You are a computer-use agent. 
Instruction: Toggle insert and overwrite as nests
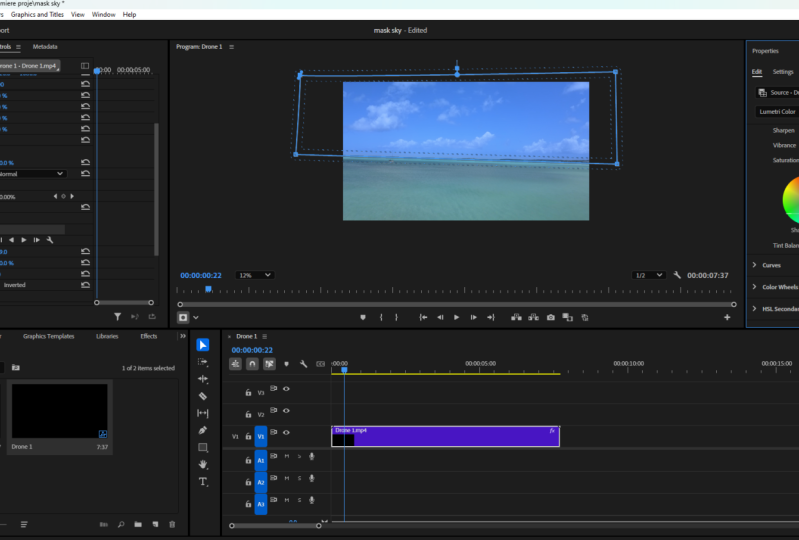[235, 364]
